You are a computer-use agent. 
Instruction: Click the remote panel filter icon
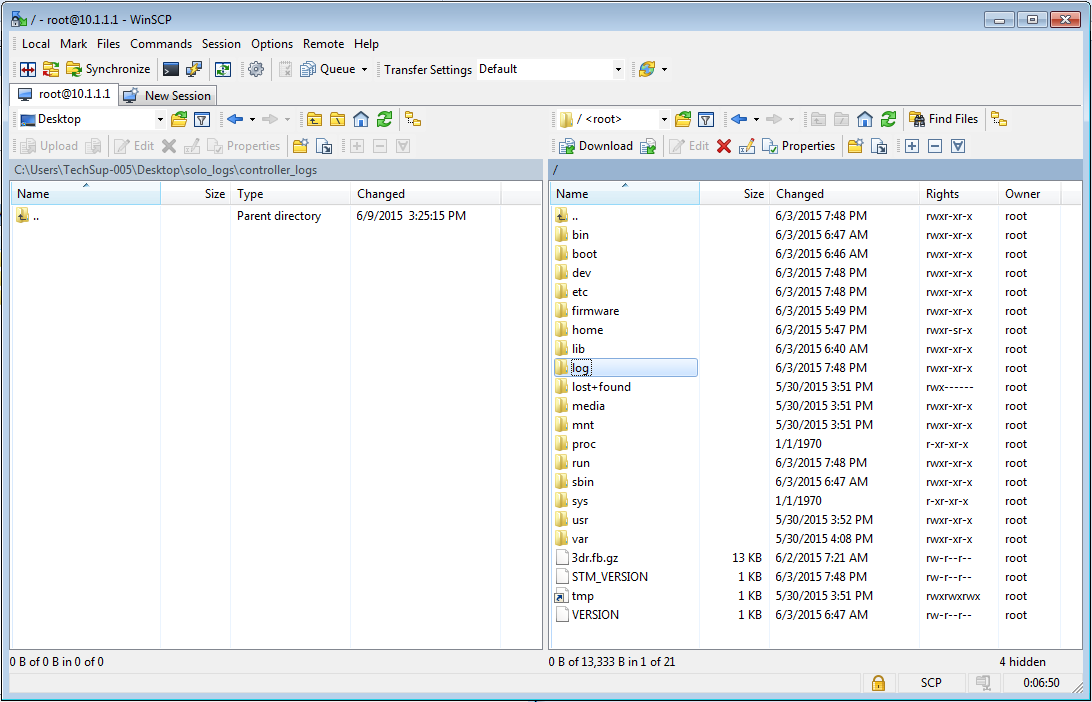(x=705, y=120)
